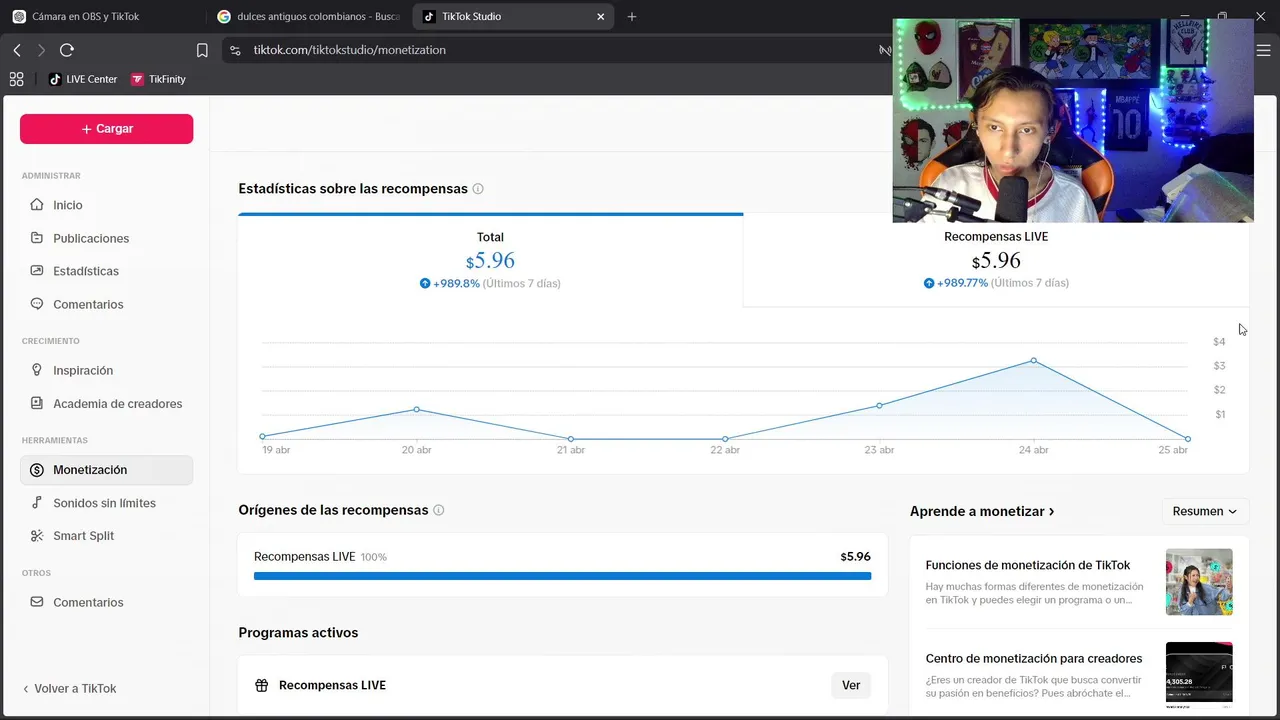Close the TikTok Studio tab

tap(601, 16)
